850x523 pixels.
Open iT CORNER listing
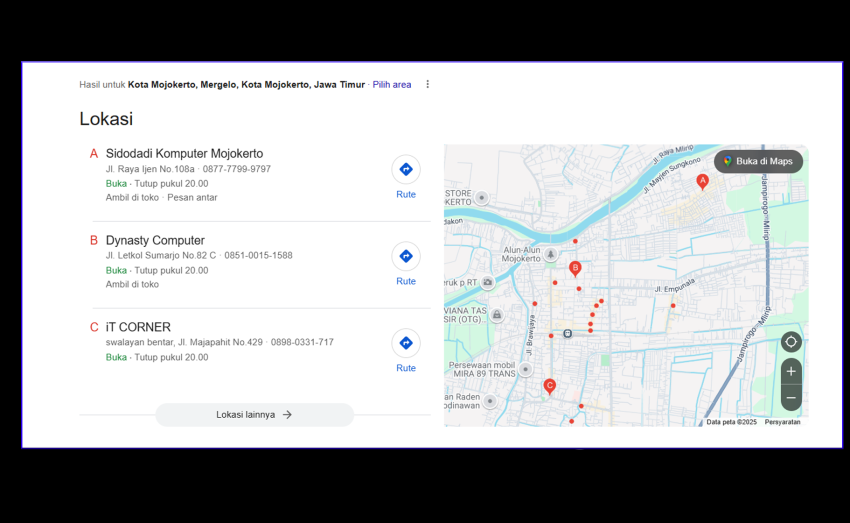138,327
